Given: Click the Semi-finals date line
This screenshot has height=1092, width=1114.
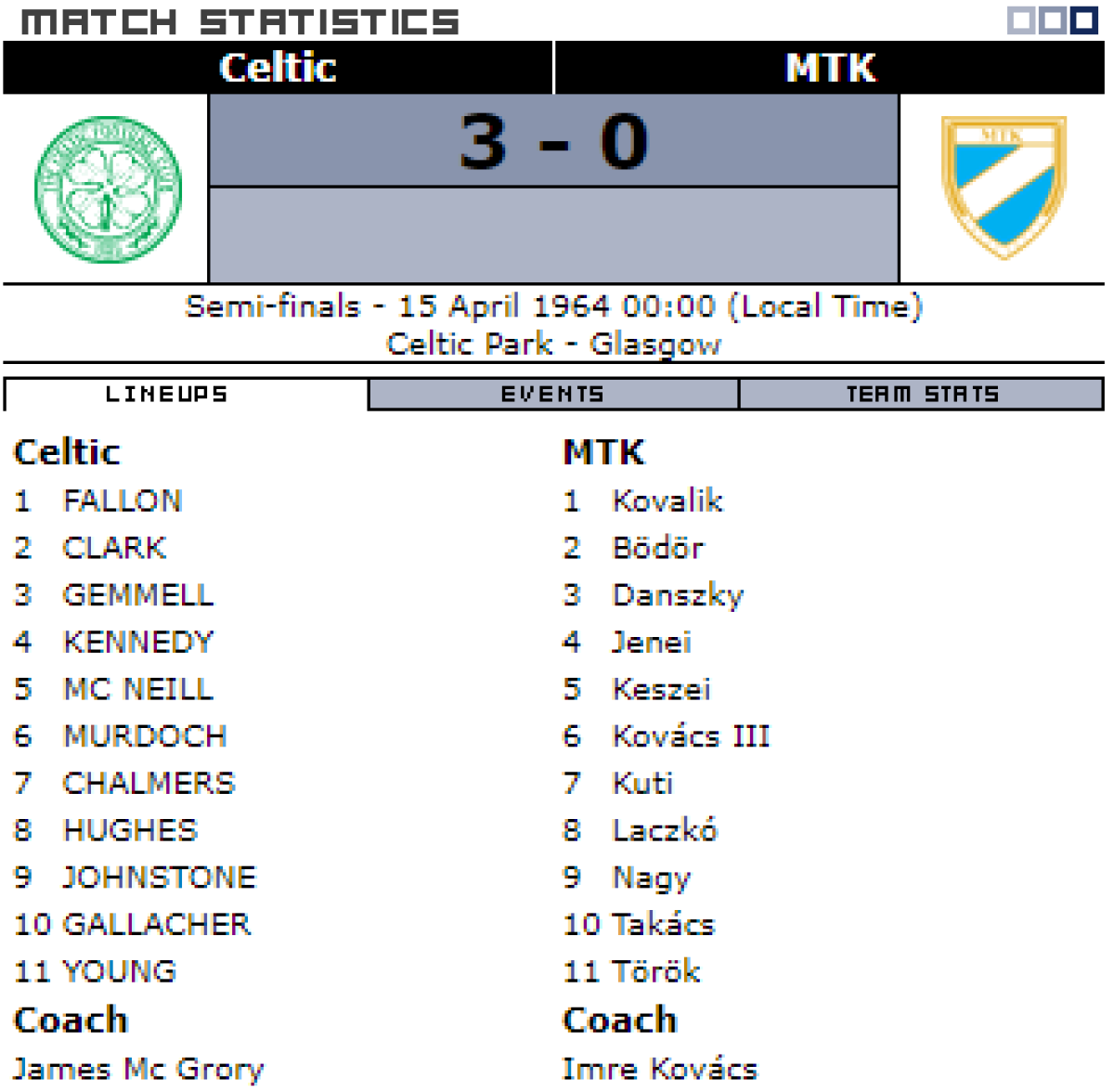Looking at the screenshot, I should coord(553,306).
